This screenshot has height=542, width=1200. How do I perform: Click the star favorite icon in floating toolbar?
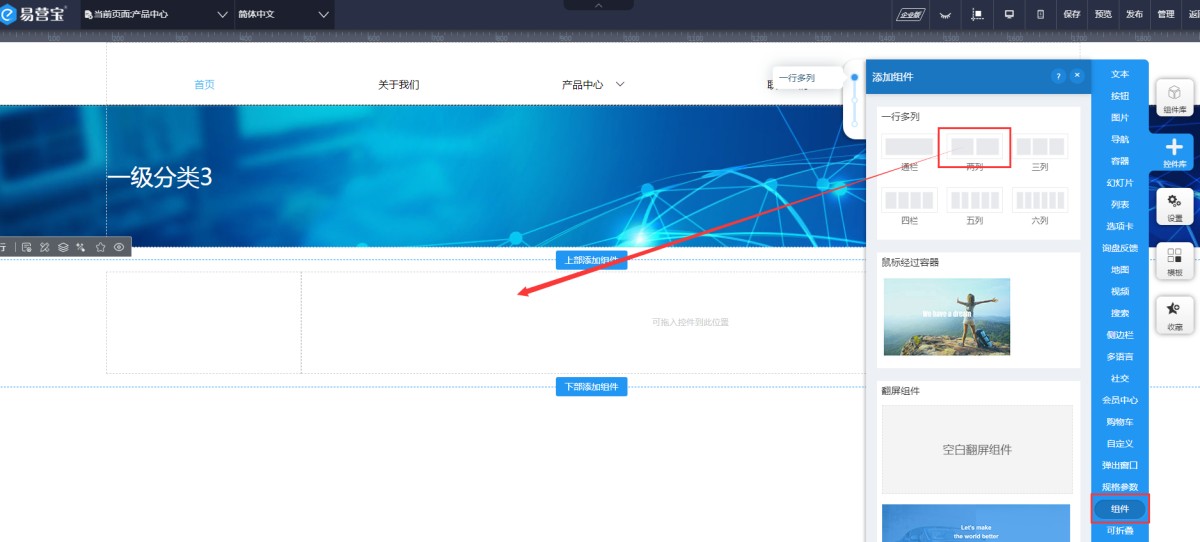[100, 246]
